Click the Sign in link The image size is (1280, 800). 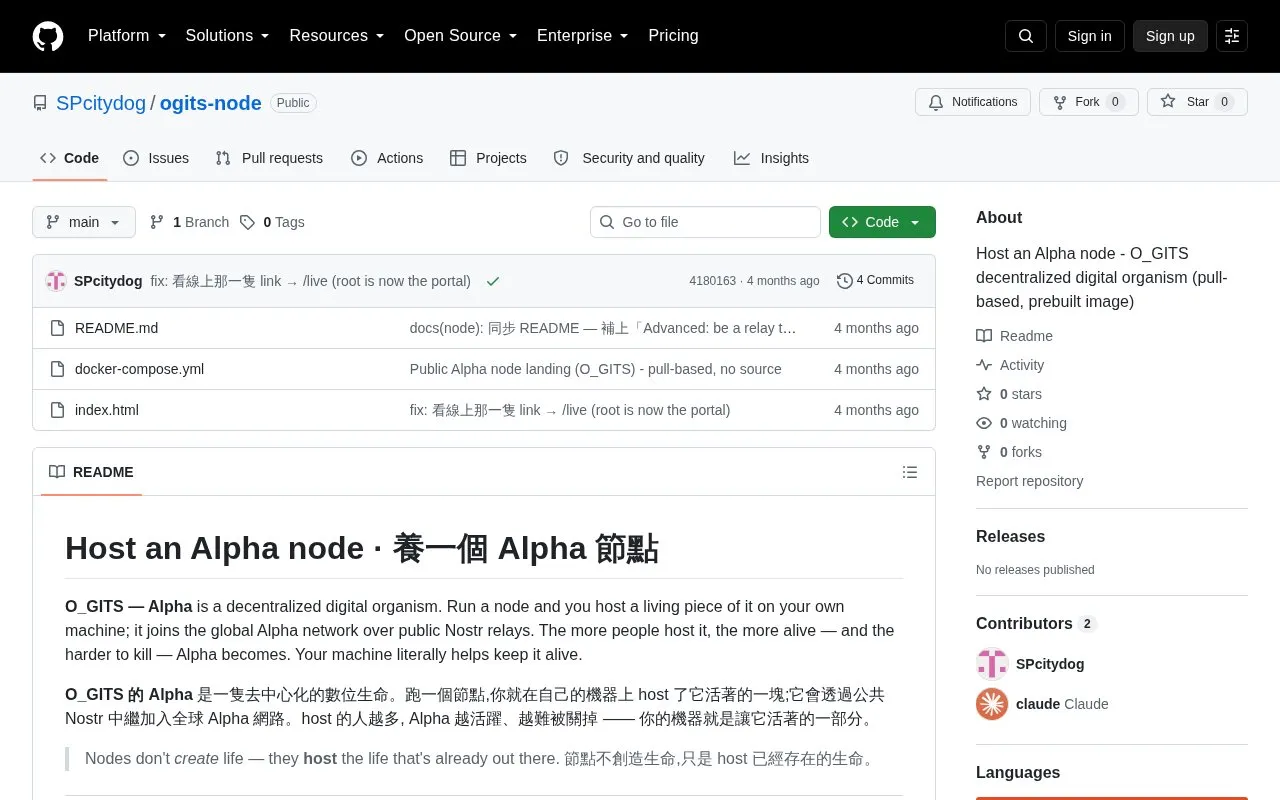tap(1089, 36)
